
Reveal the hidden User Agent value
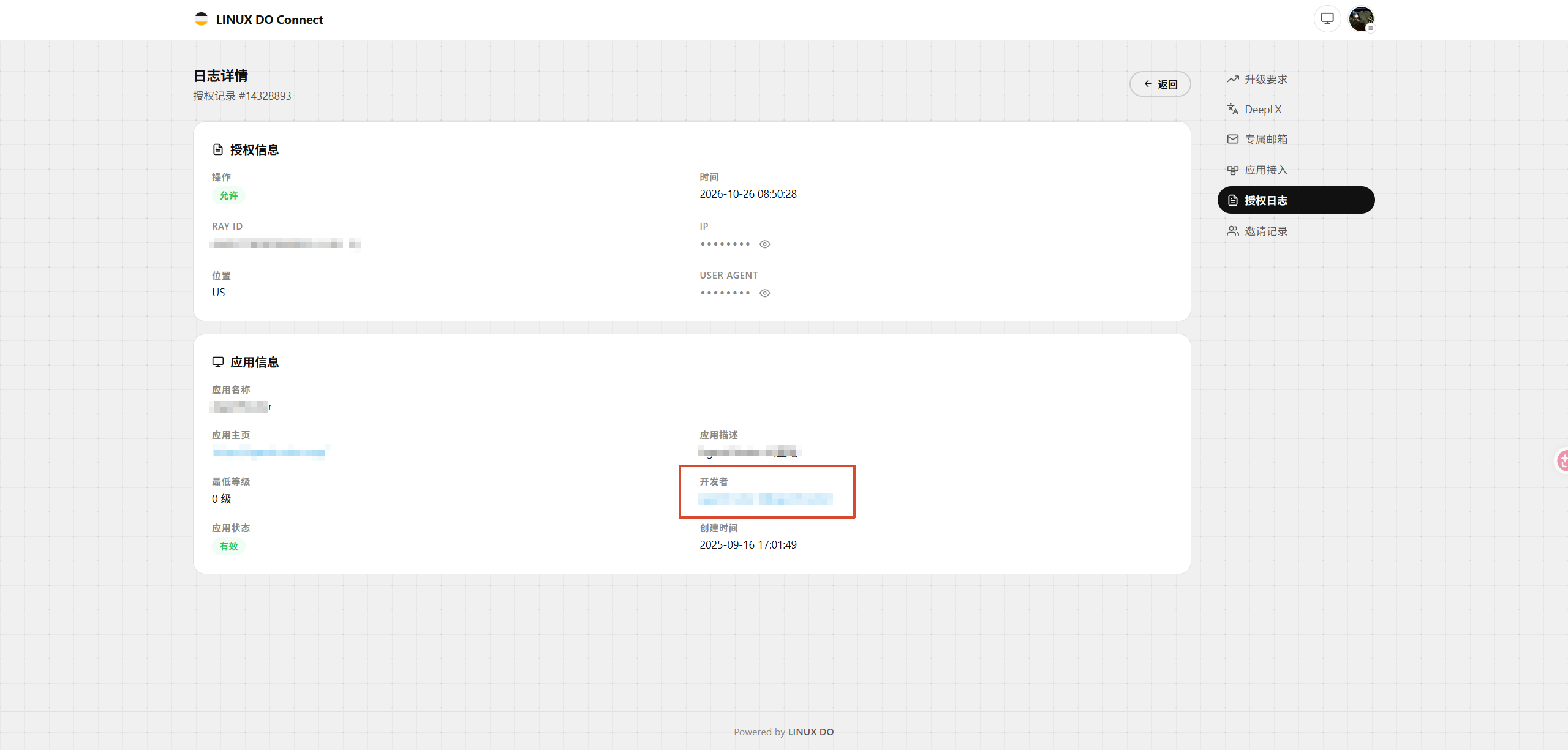pyautogui.click(x=764, y=293)
